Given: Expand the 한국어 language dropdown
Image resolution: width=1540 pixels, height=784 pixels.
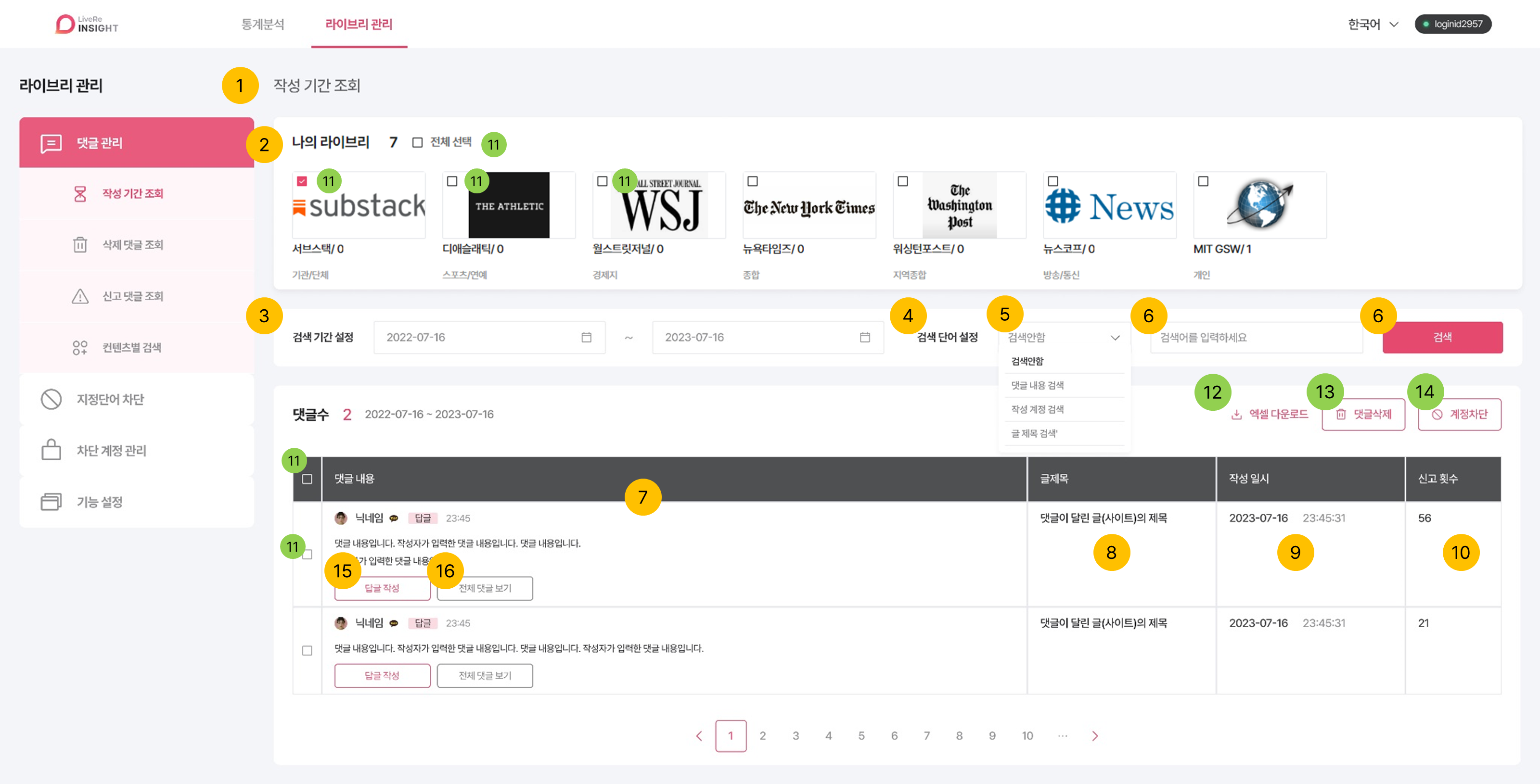Looking at the screenshot, I should point(1373,25).
